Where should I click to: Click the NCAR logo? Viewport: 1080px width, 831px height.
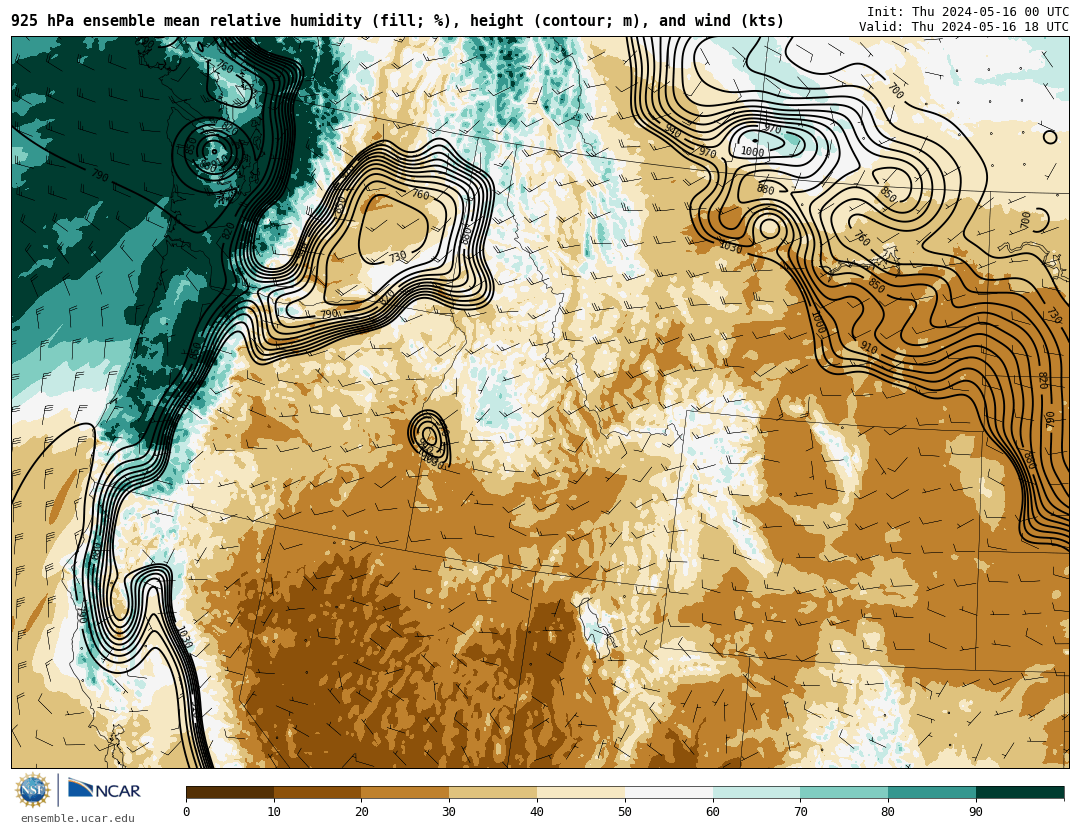[x=104, y=789]
